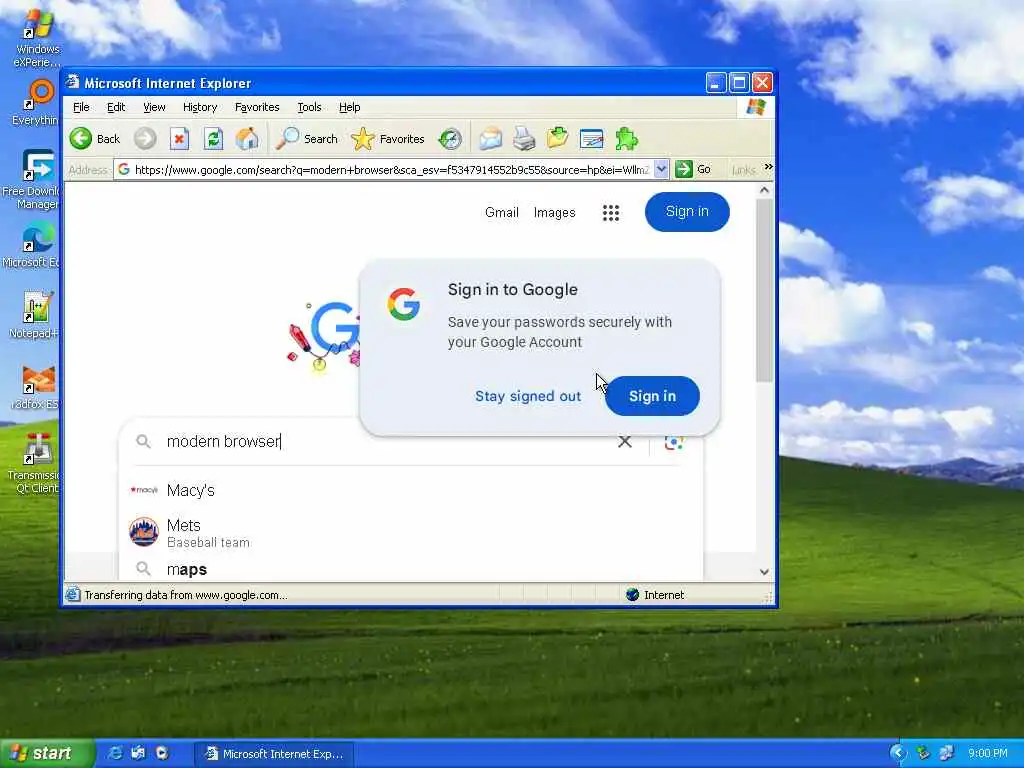Open the History menu
This screenshot has width=1024, height=768.
(x=200, y=107)
